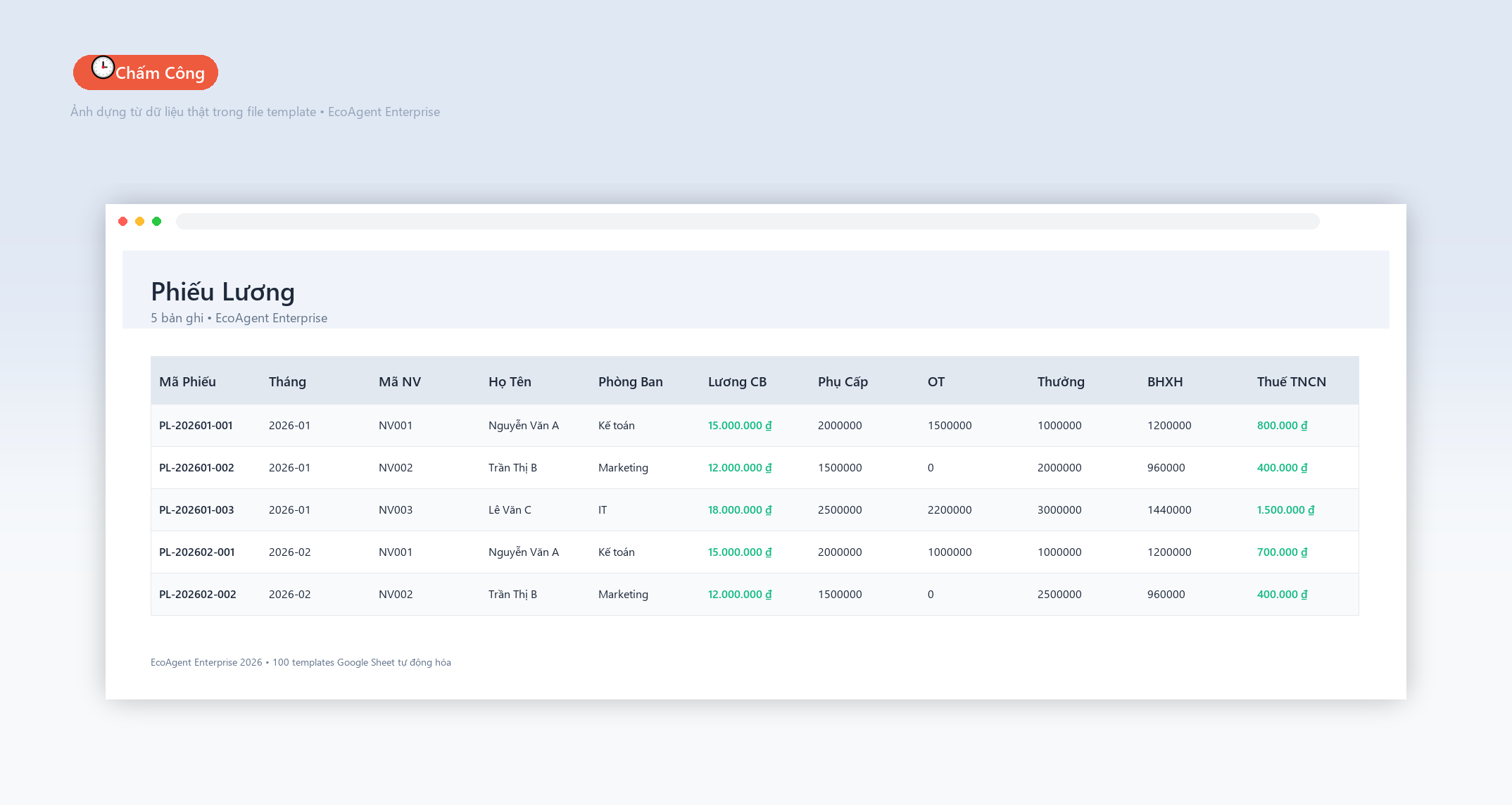This screenshot has width=1512, height=805.
Task: Click the 5 bản ghi subtitle text
Action: click(x=239, y=317)
